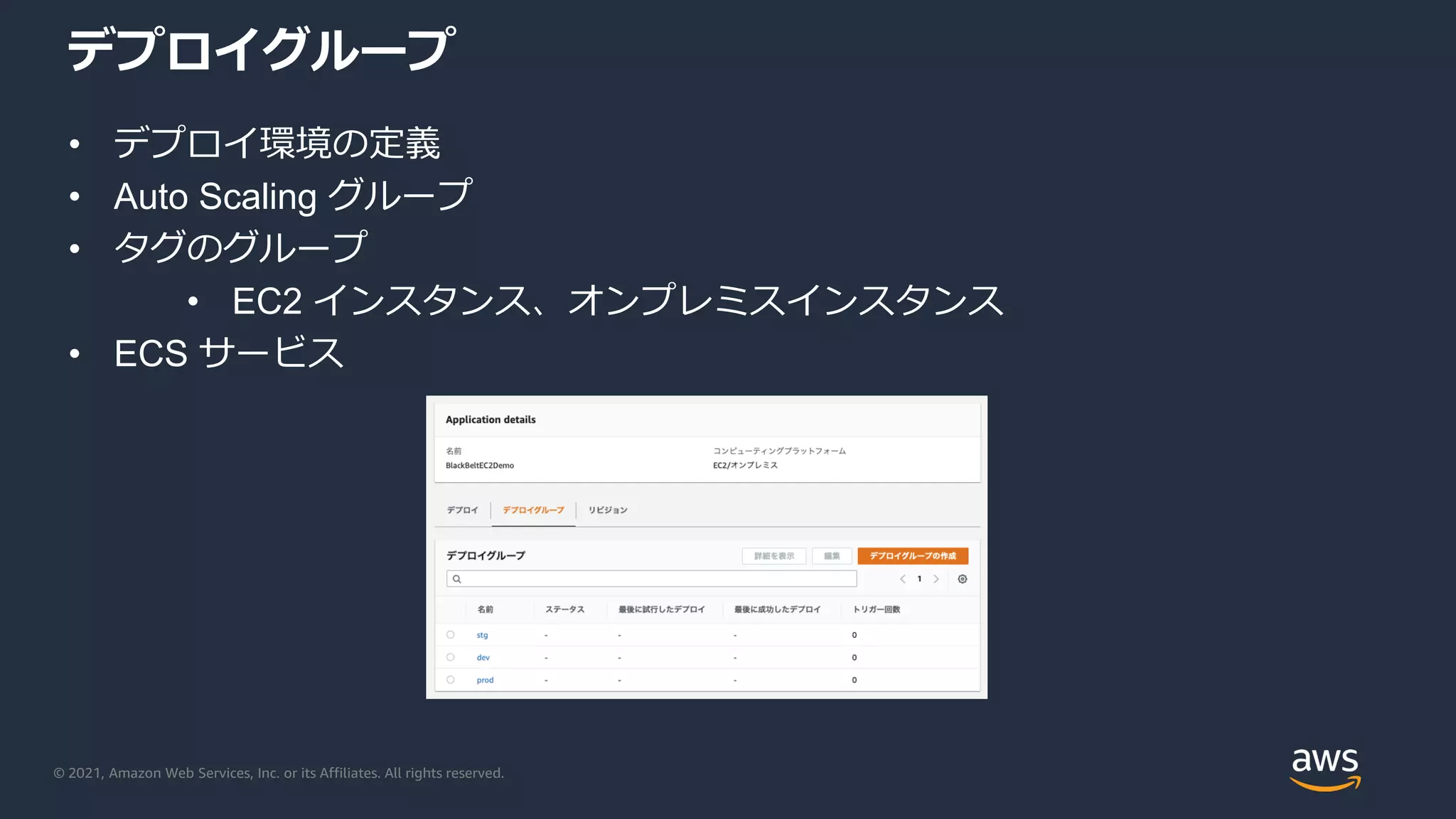1456x819 pixels.
Task: Click the デプロイグループの作成 button
Action: tap(913, 556)
